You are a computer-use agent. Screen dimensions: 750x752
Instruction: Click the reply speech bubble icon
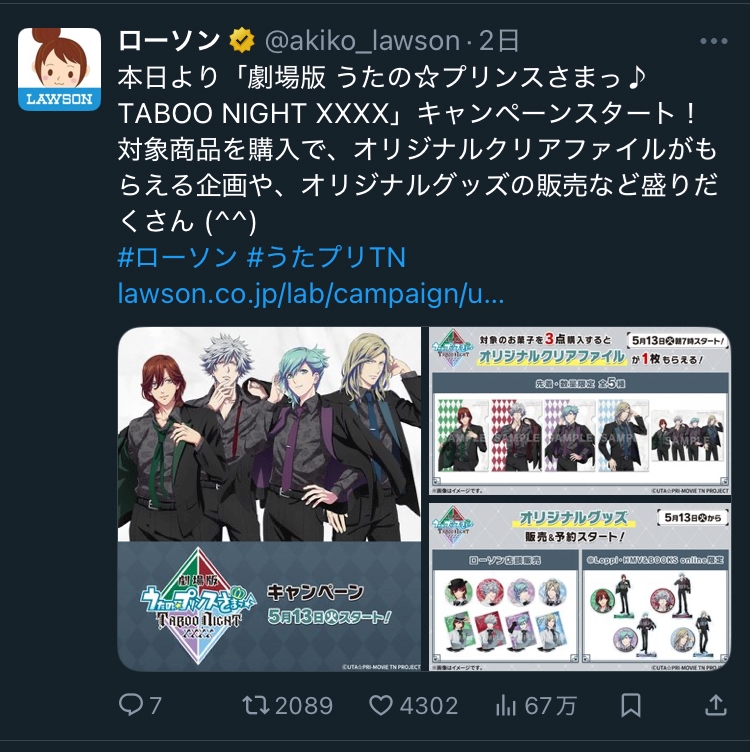(x=130, y=705)
